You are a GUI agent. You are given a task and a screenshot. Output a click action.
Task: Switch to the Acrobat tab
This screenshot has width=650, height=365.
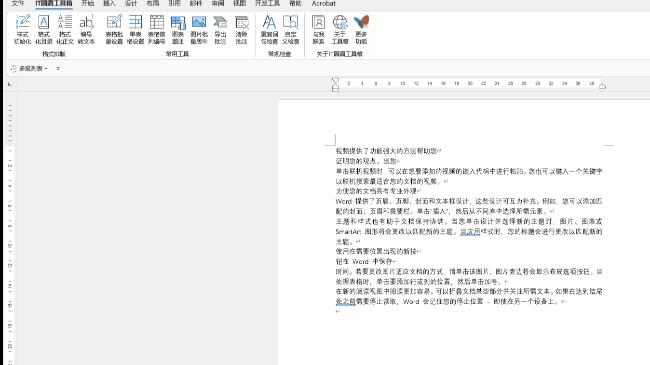[323, 3]
